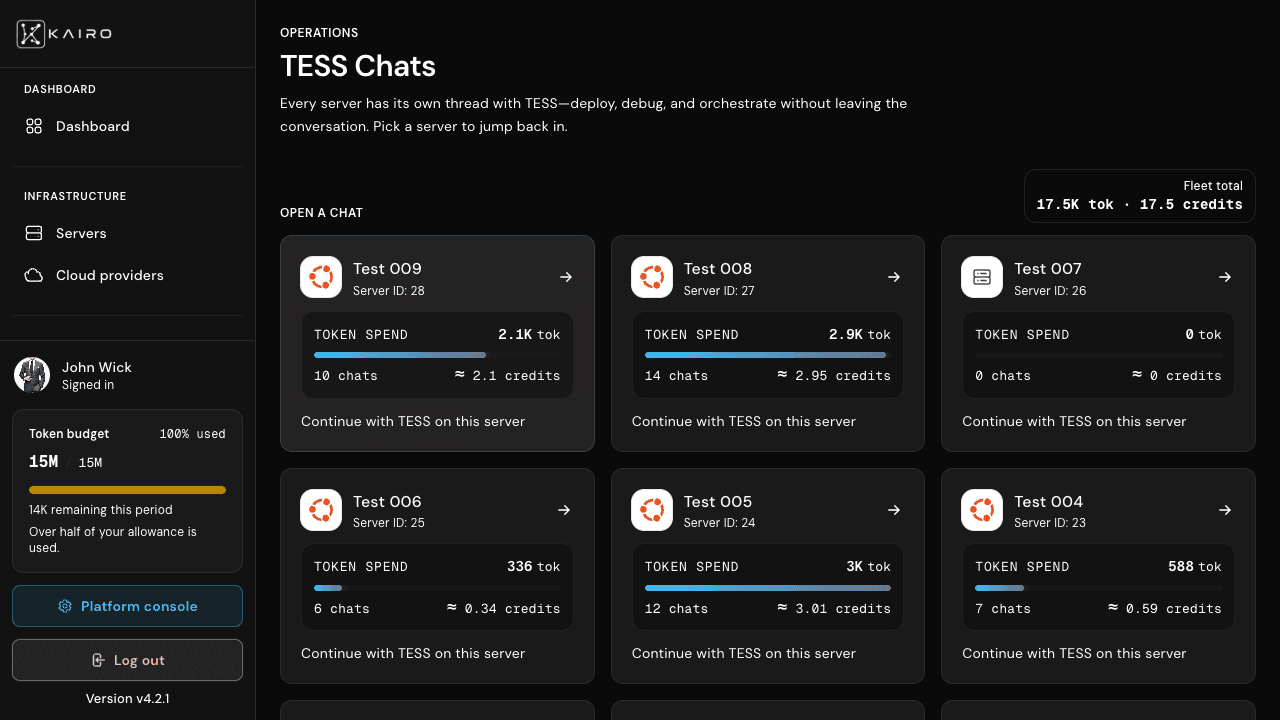Click '588 tok' value

point(1195,567)
